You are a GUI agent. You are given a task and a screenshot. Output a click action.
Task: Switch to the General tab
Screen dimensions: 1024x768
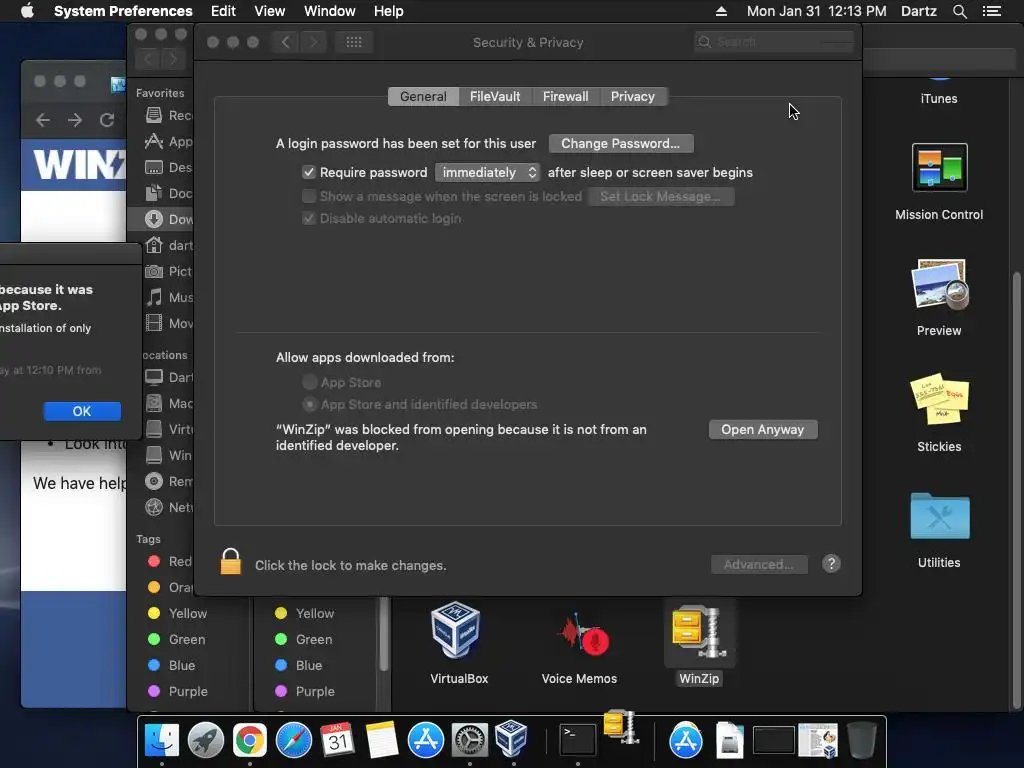click(423, 97)
